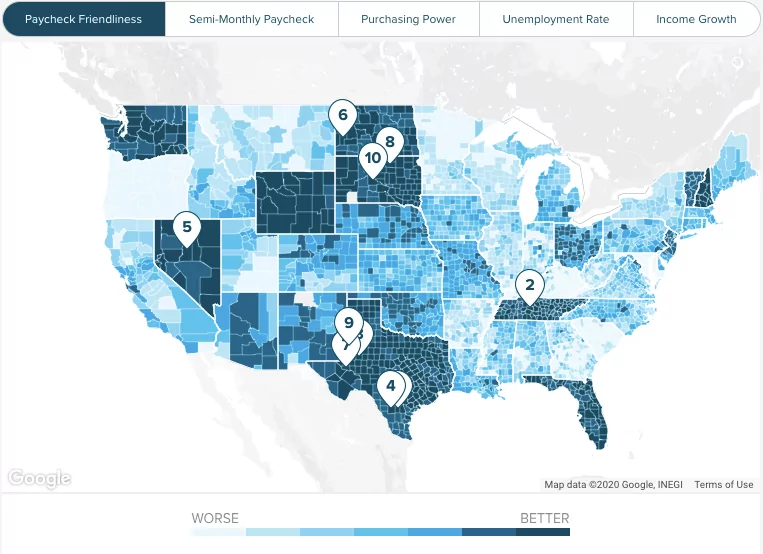The width and height of the screenshot is (763, 554).
Task: Click the rank 6 map marker
Action: click(x=343, y=116)
